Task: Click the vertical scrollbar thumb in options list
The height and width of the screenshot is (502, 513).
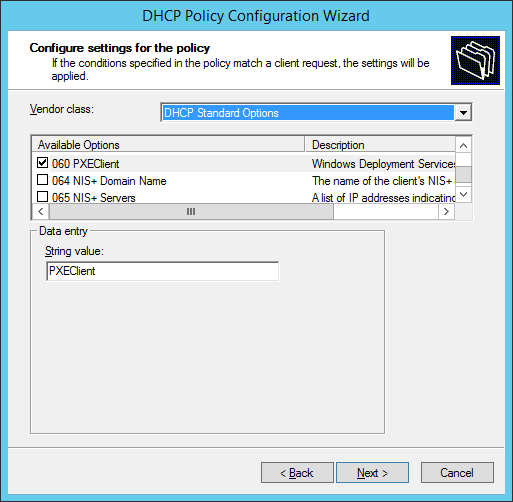Action: [x=463, y=174]
